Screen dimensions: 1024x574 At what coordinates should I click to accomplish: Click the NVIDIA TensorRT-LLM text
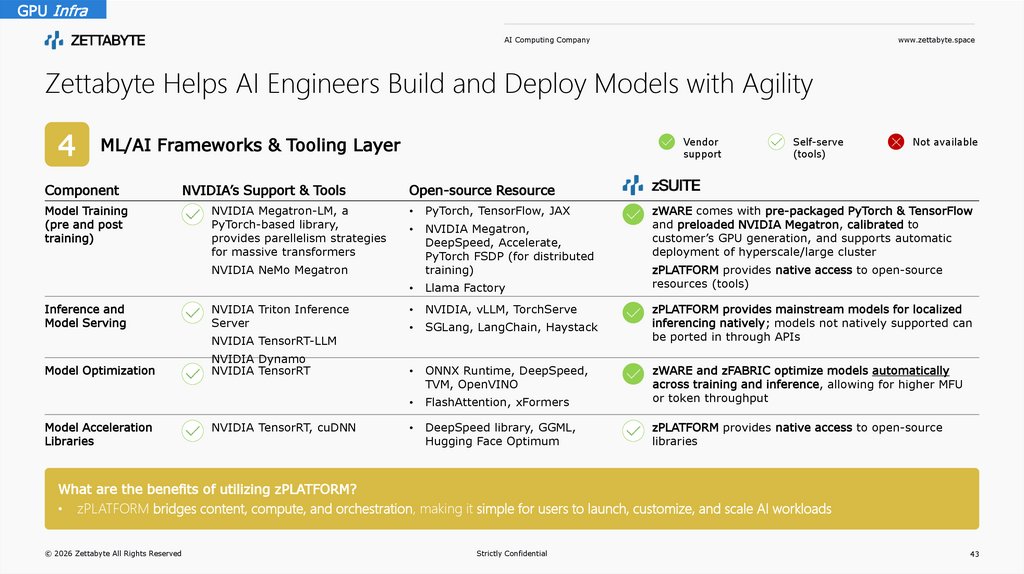(274, 341)
